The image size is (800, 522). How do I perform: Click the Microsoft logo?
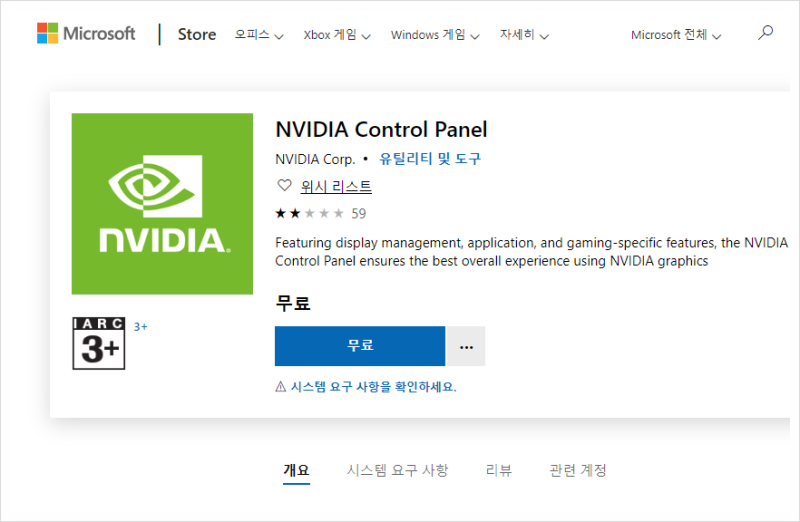(86, 34)
